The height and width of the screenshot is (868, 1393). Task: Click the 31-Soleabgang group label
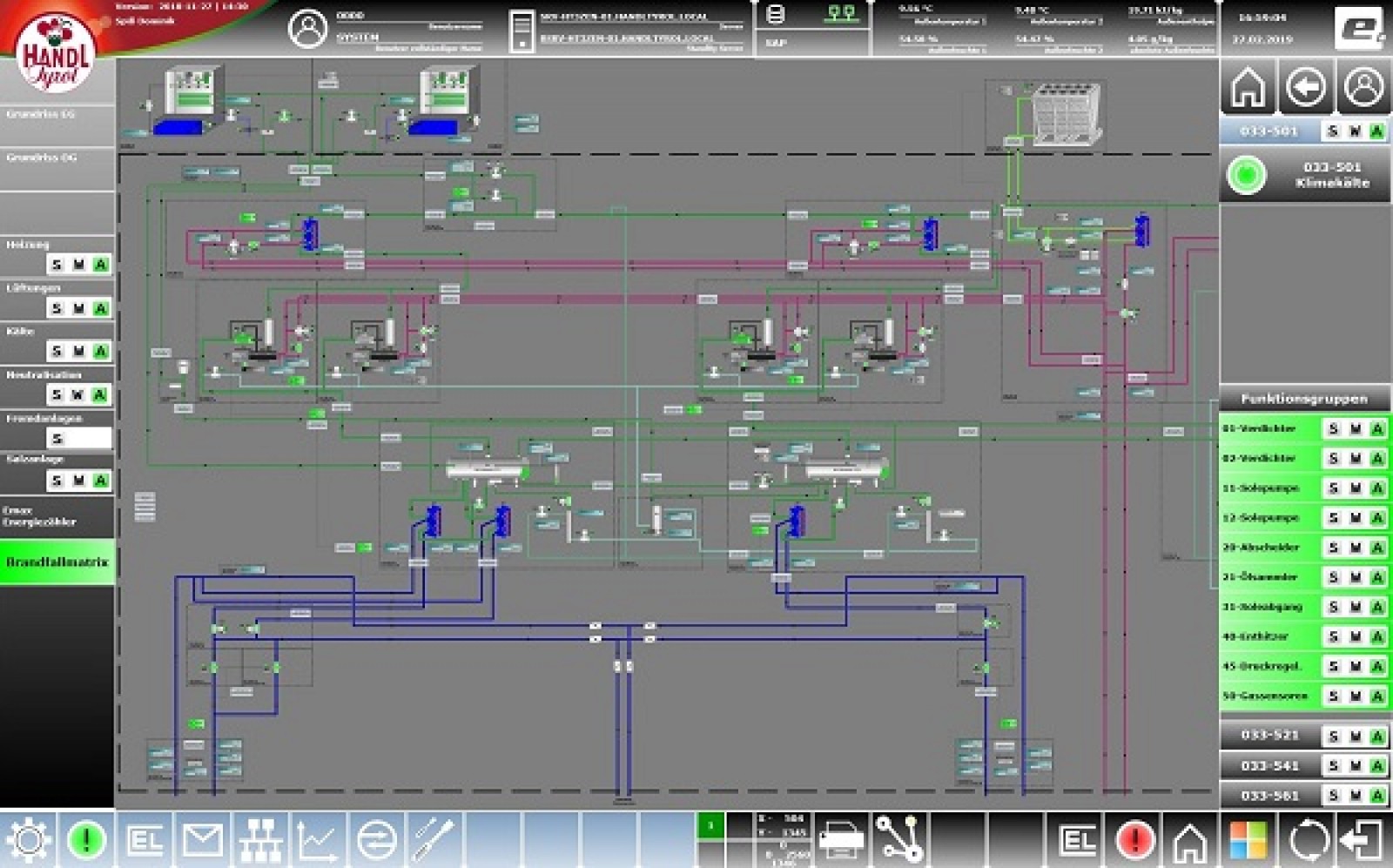click(1262, 607)
